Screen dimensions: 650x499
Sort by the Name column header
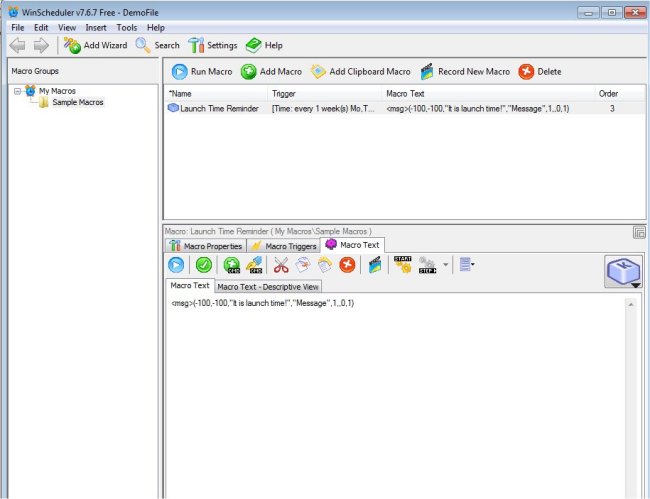click(x=216, y=94)
